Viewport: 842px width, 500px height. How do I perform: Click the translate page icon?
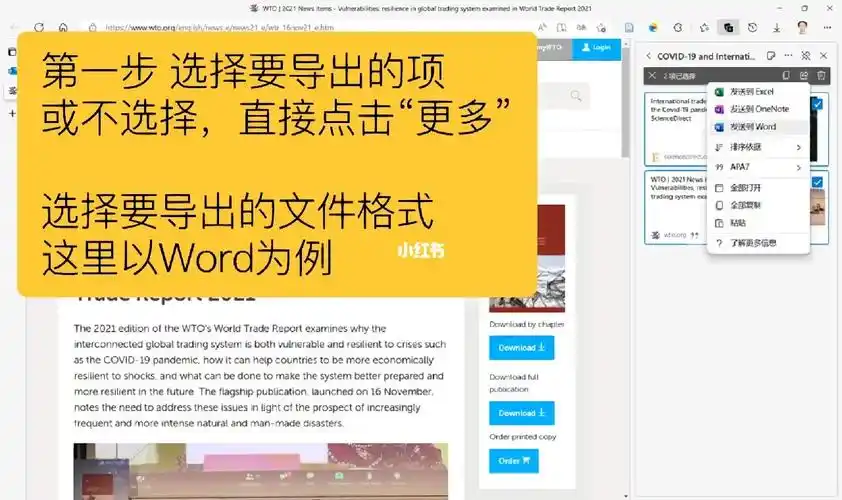point(581,27)
